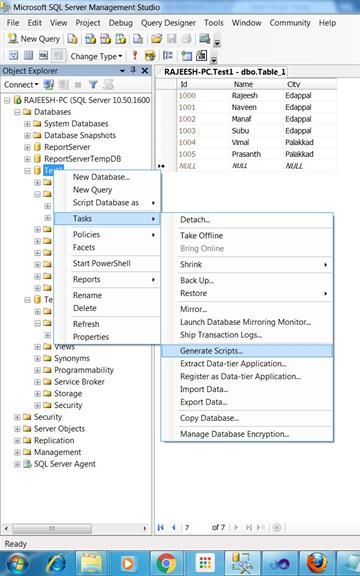Screen dimensions: 360x576
Task: Click the Open File folder icon in toolbar
Action: (x=156, y=39)
